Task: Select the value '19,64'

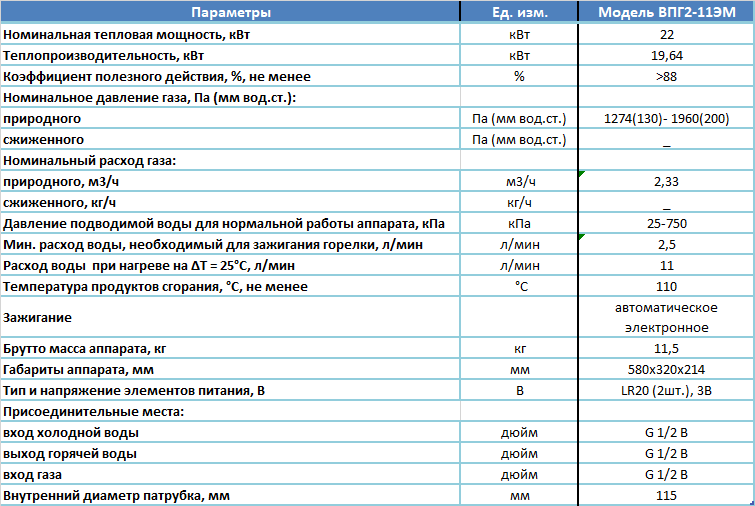Action: (666, 55)
